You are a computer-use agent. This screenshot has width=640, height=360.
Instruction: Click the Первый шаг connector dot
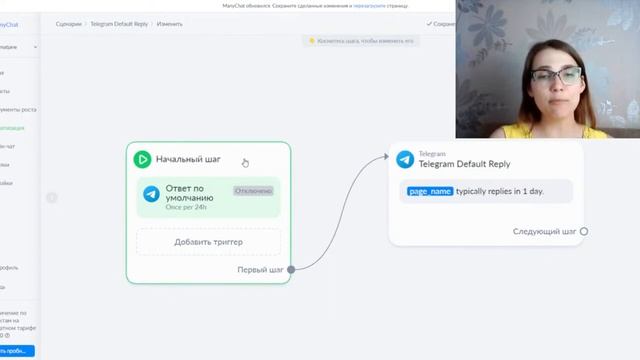click(291, 269)
